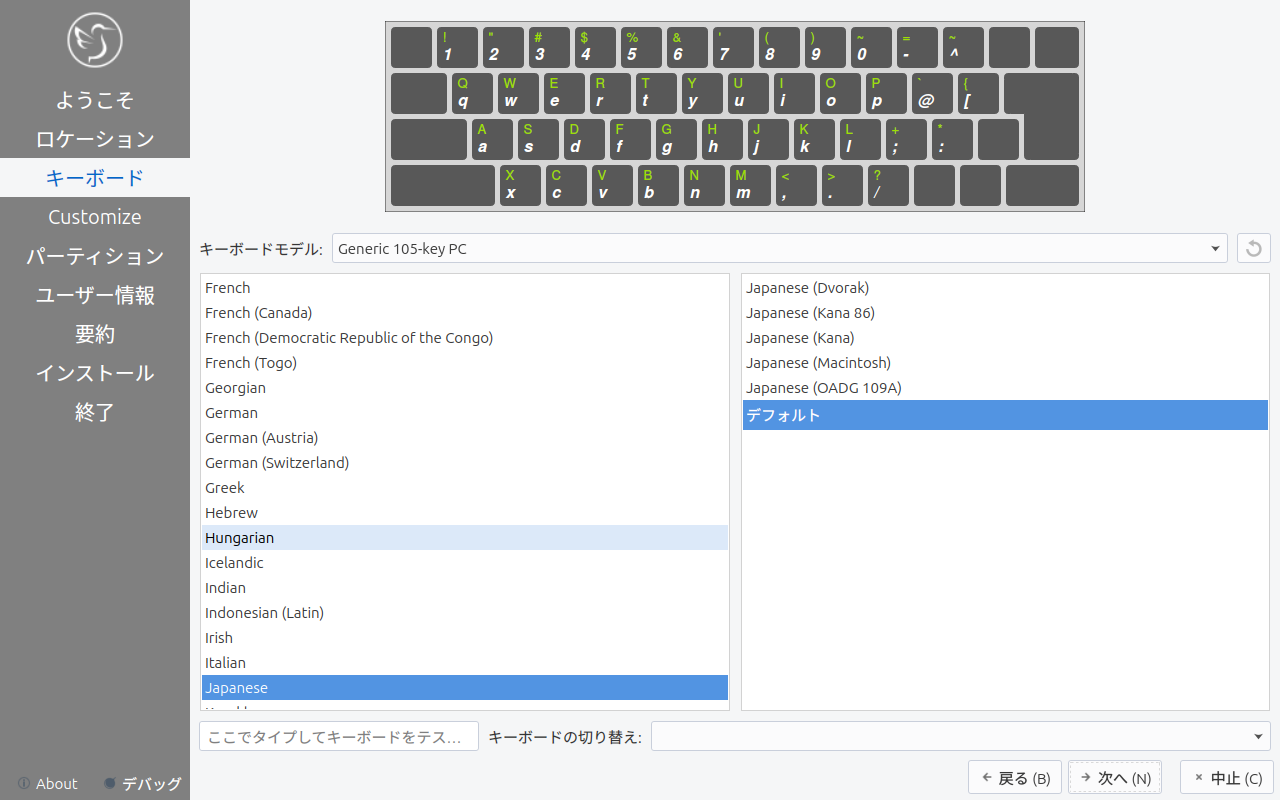
Task: Select the ユーザー情報 step in the sidebar
Action: (95, 295)
